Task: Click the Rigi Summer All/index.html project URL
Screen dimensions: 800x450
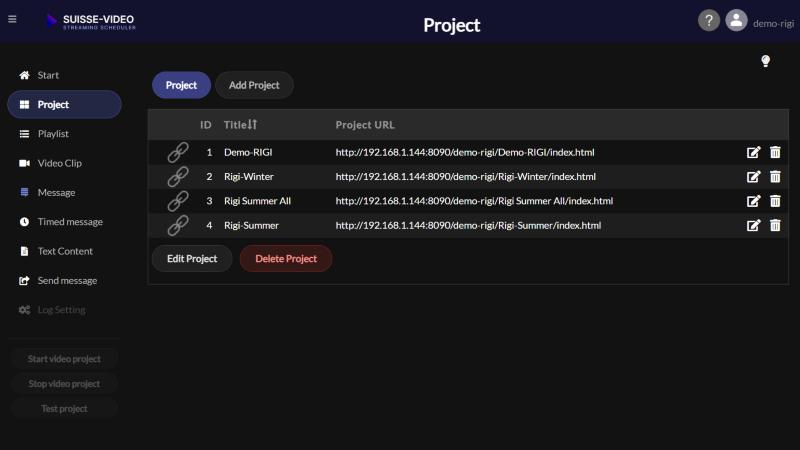Action: [x=474, y=201]
